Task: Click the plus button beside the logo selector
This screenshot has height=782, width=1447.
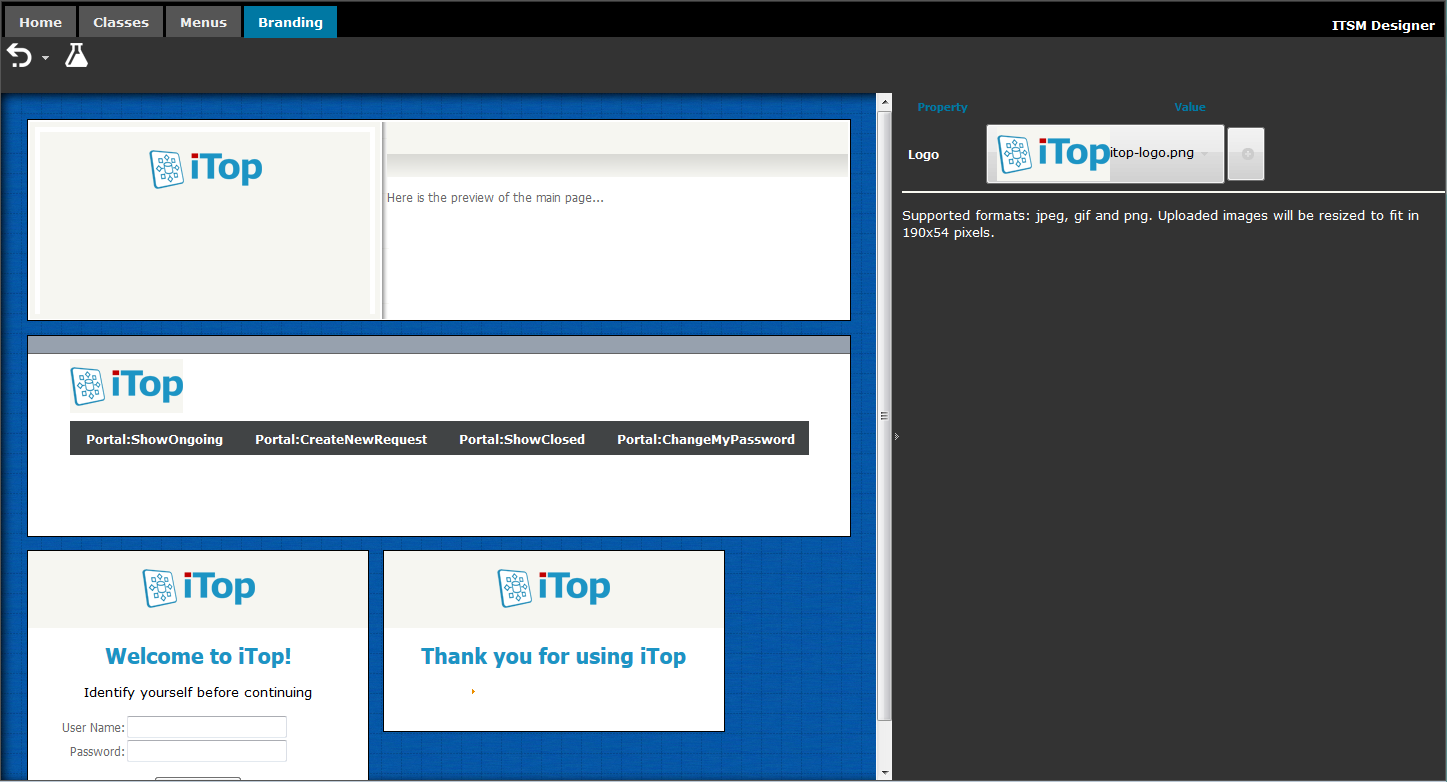Action: [1246, 154]
